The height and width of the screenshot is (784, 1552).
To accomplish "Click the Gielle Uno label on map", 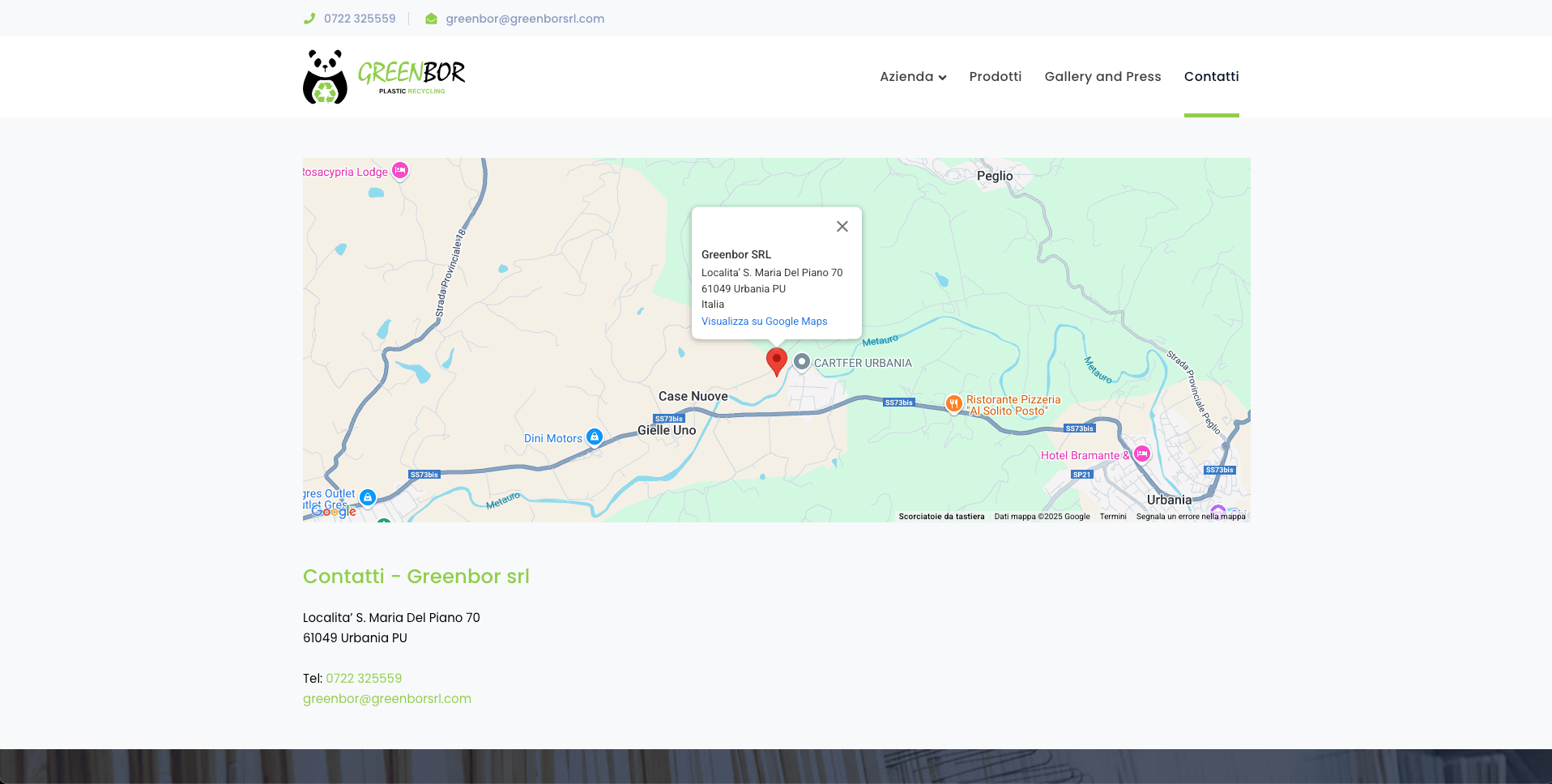I will coord(667,430).
